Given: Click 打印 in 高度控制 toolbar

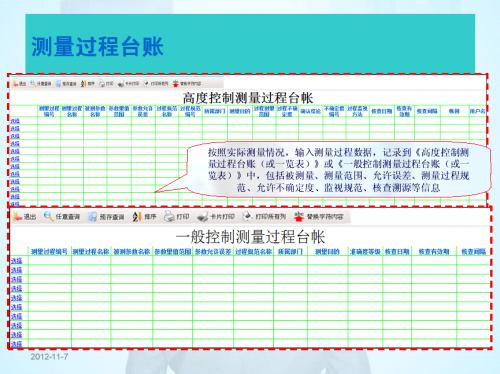Looking at the screenshot, I should click(106, 84).
